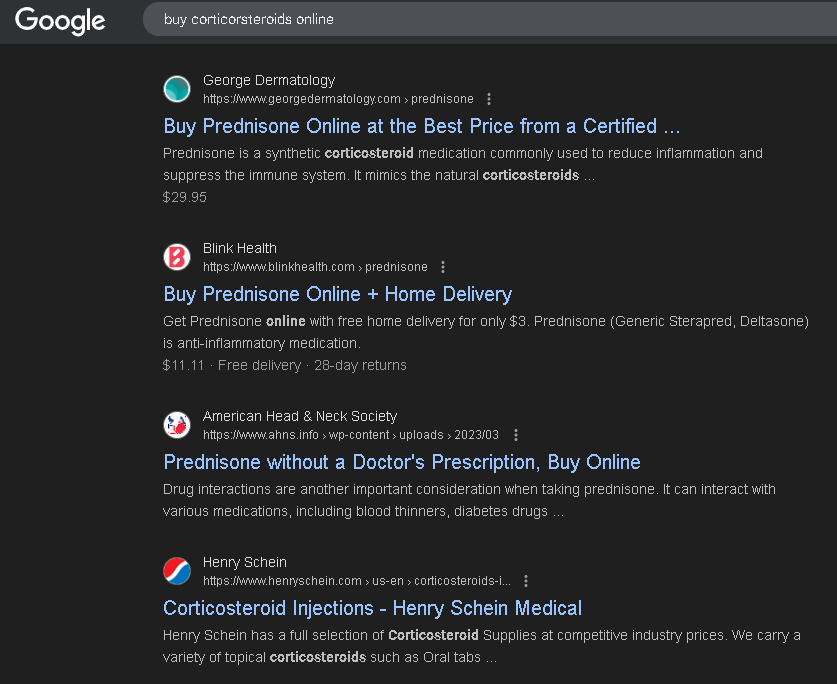This screenshot has width=837, height=684.
Task: Open the three-dot menu beside the georgedermatology.com URL
Action: coord(489,99)
